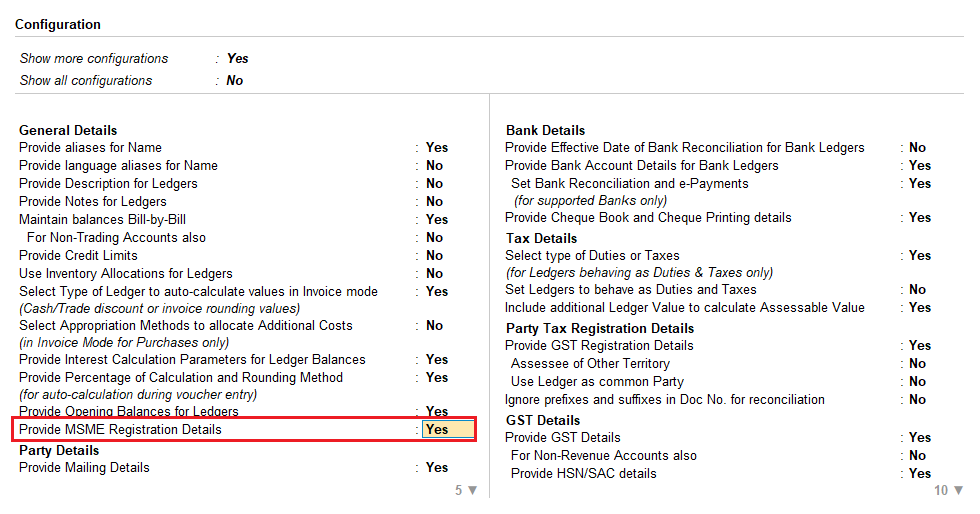Select the Use Inventory Allocations for Ledgers option

coord(126,273)
